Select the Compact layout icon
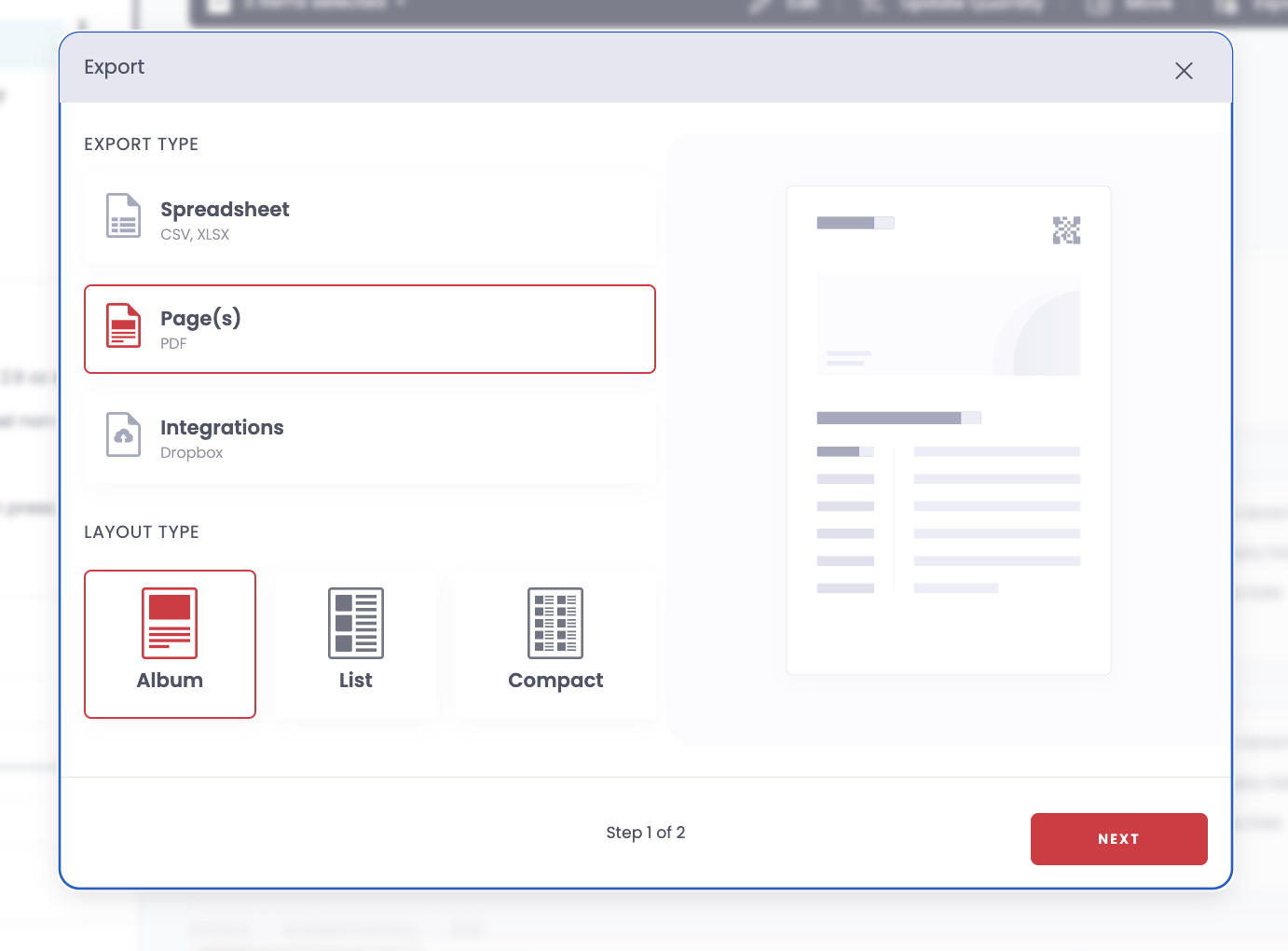1288x951 pixels. pos(555,622)
